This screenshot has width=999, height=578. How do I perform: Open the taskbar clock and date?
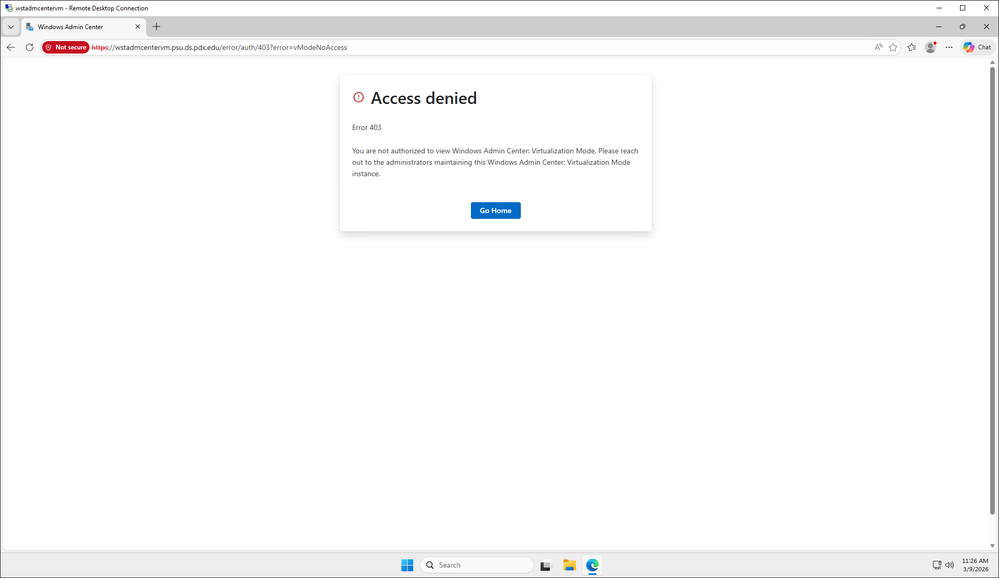pos(975,565)
